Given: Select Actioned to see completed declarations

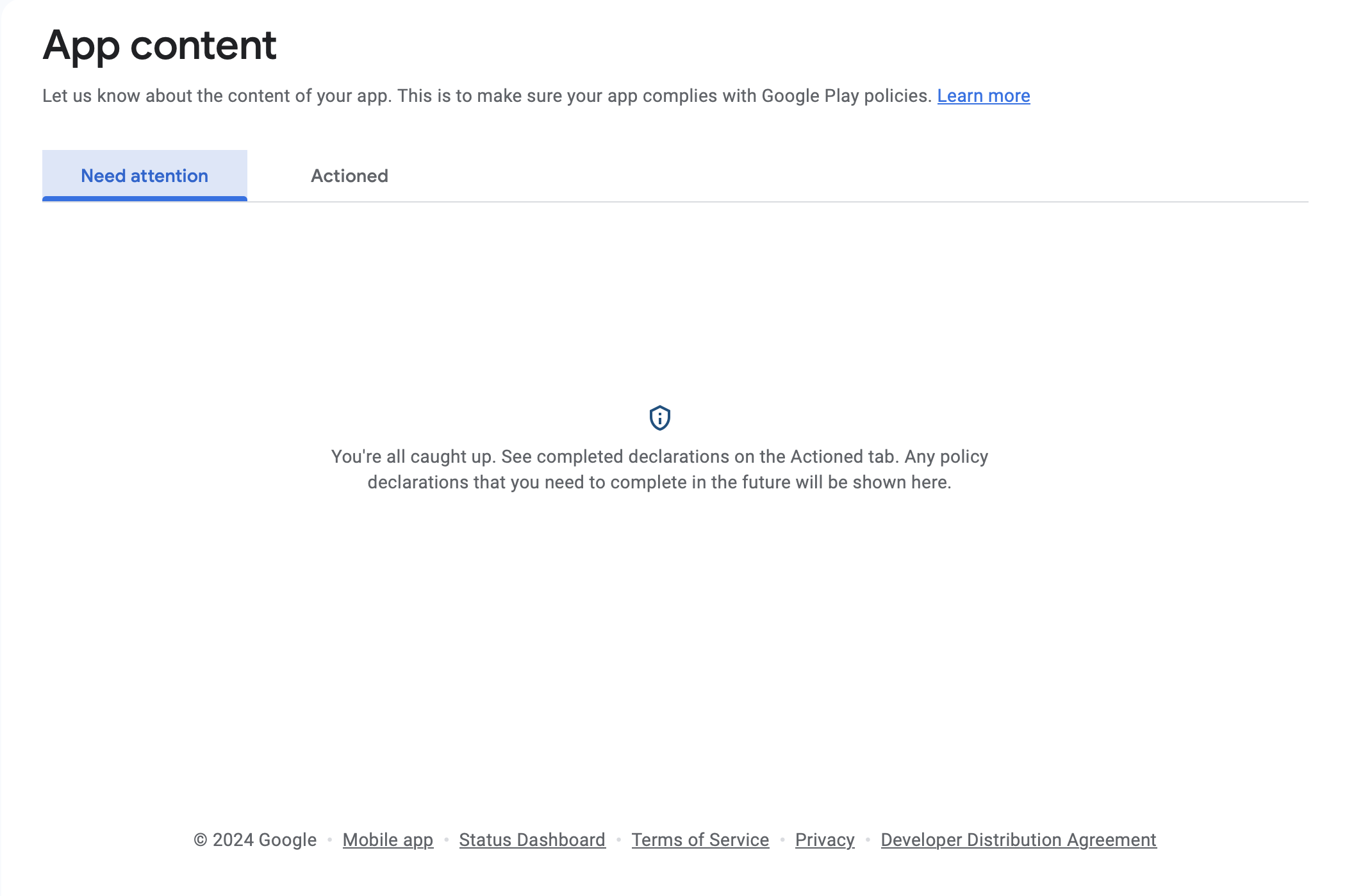Looking at the screenshot, I should (x=349, y=175).
